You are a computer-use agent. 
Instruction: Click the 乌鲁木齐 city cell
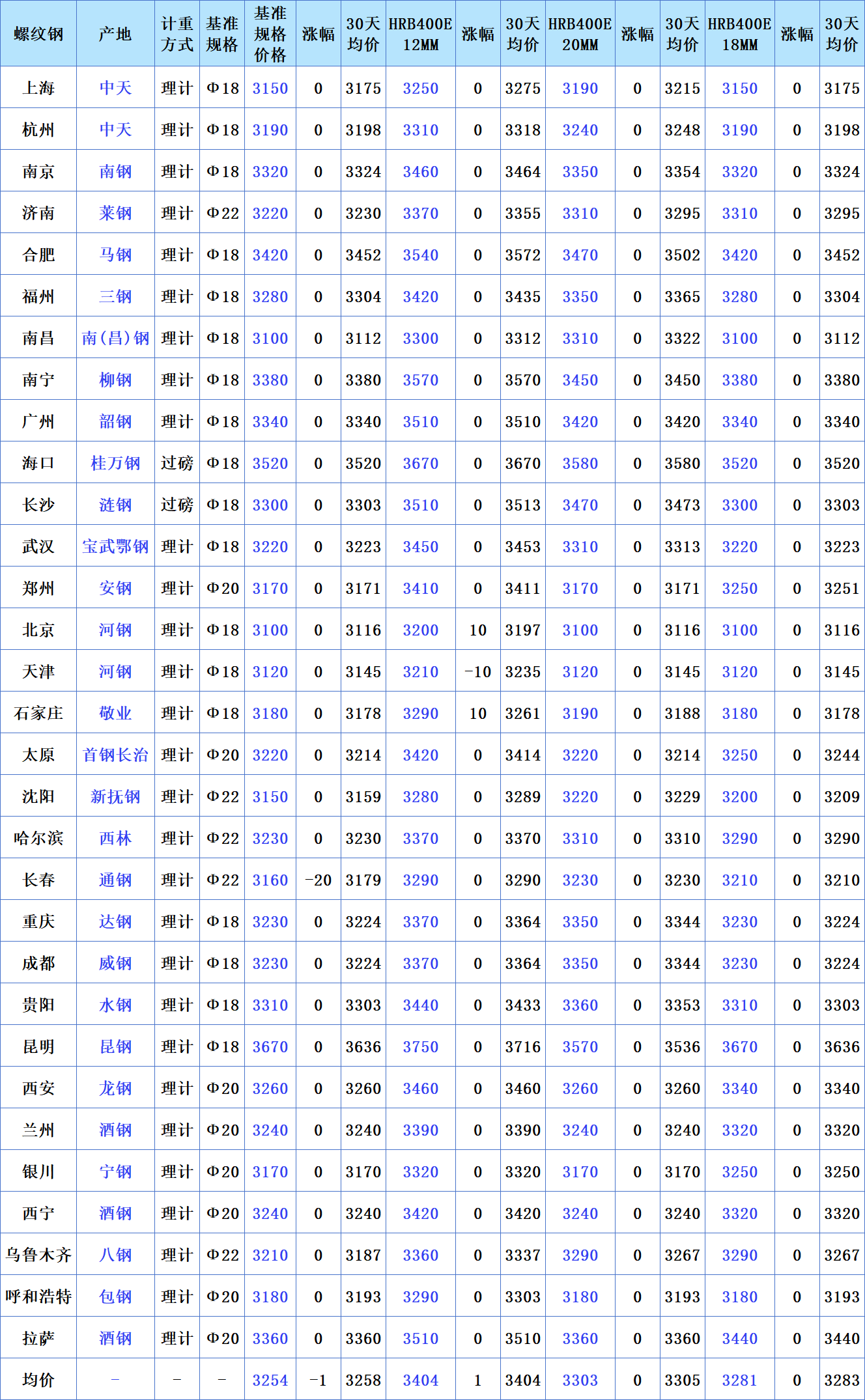(x=38, y=1255)
